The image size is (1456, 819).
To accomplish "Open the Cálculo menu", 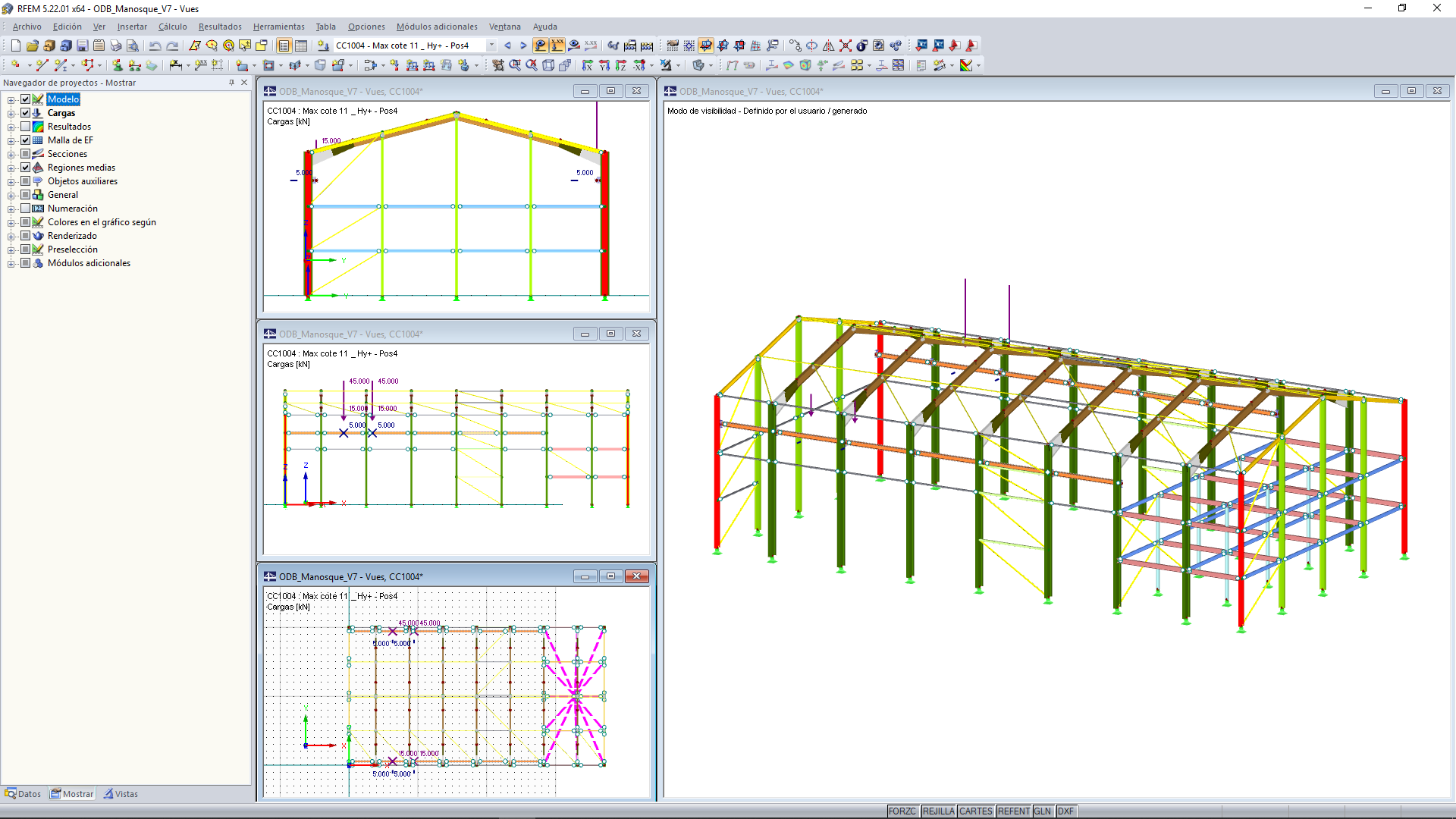I will pyautogui.click(x=173, y=27).
